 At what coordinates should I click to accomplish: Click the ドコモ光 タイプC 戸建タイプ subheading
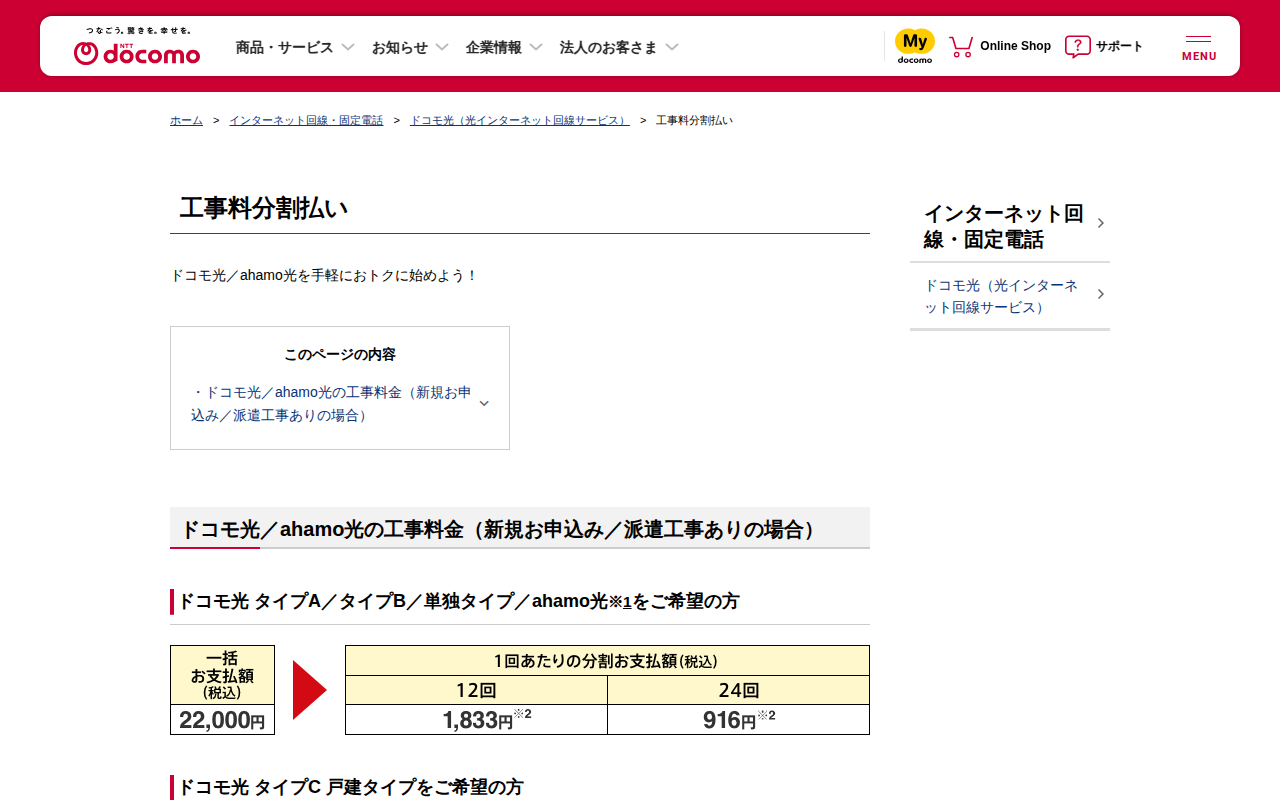coord(350,788)
